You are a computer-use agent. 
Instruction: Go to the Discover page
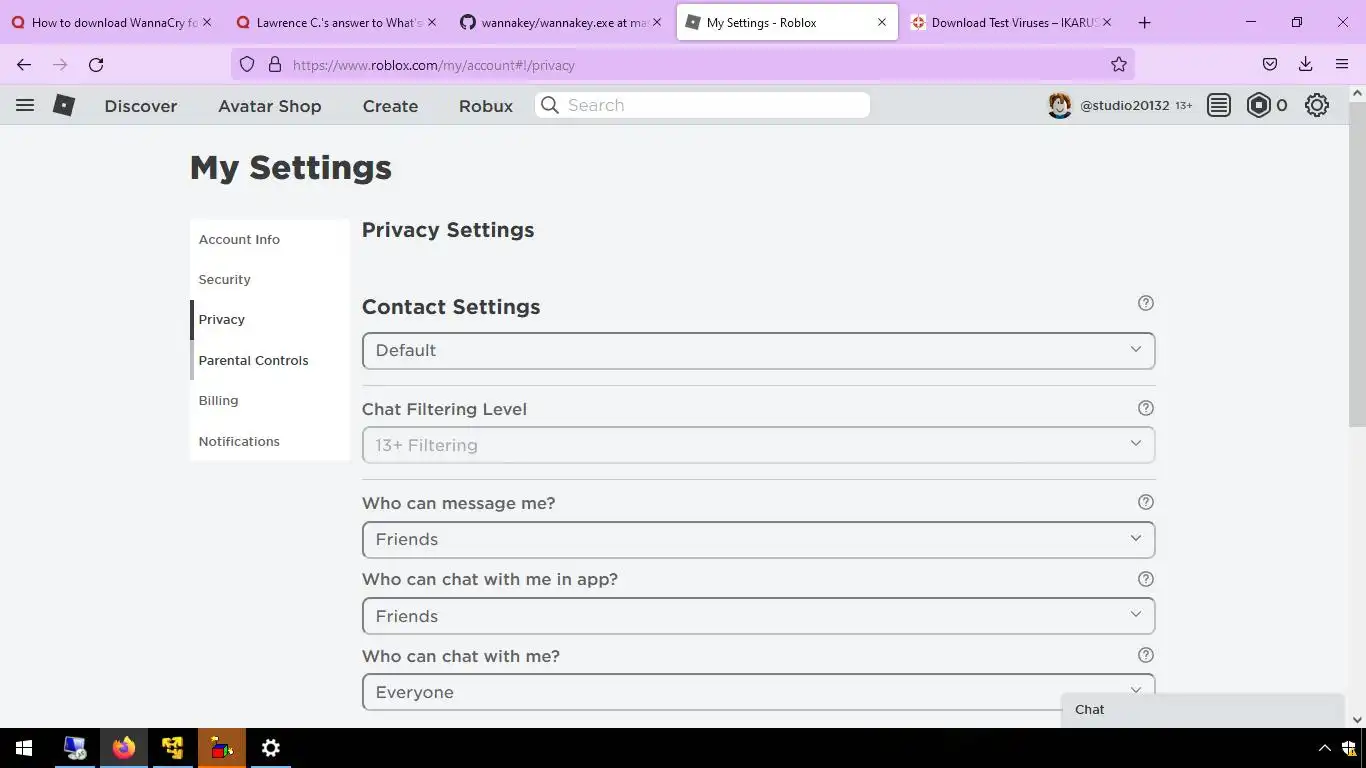point(141,106)
